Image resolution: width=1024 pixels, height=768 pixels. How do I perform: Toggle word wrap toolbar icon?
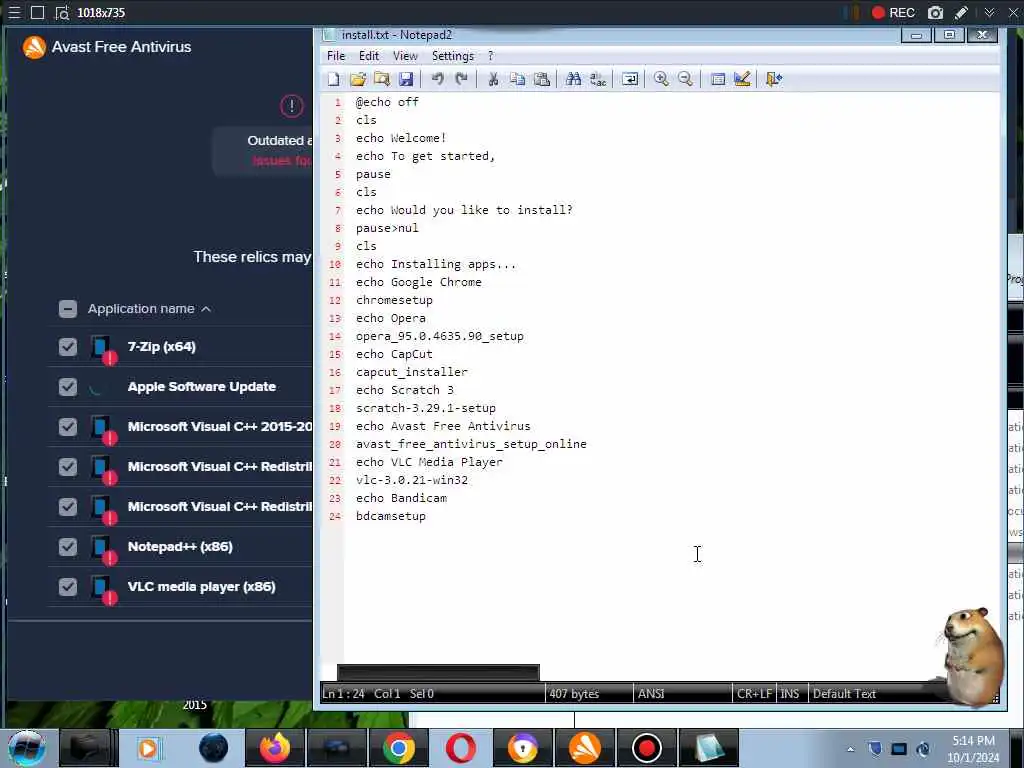630,79
